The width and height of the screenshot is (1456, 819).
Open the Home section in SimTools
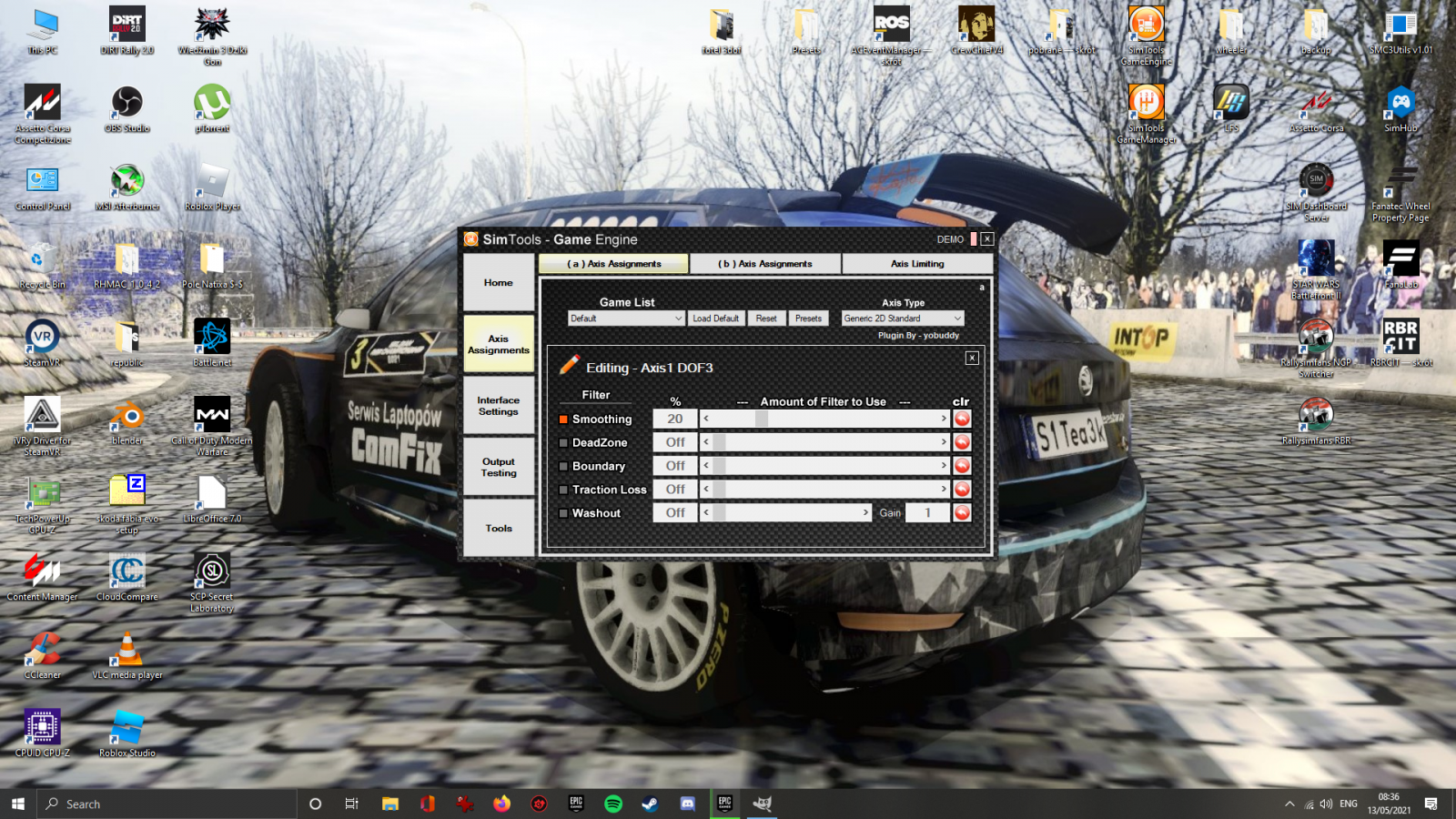tap(499, 283)
